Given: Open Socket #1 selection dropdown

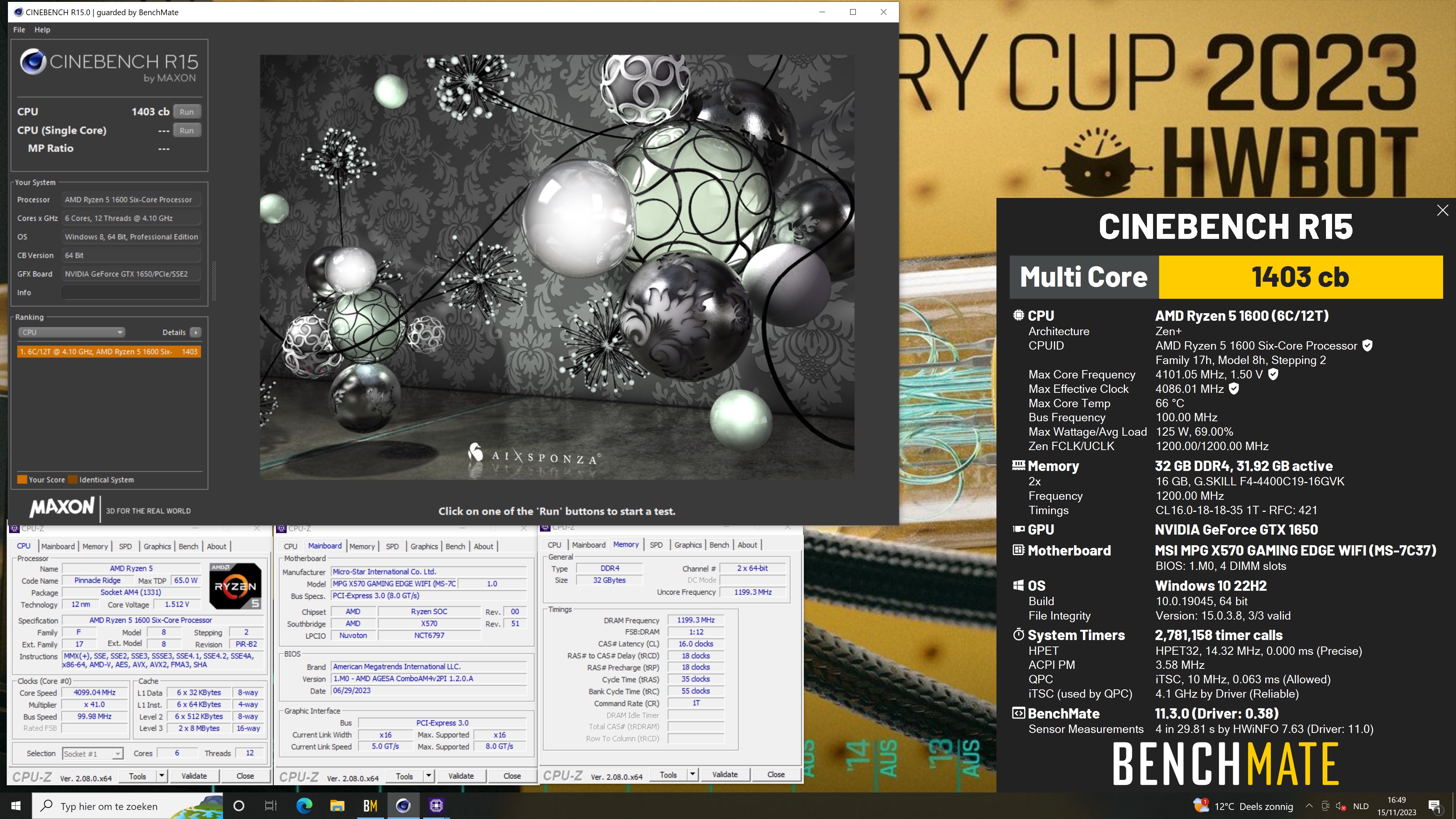Looking at the screenshot, I should coord(93,753).
